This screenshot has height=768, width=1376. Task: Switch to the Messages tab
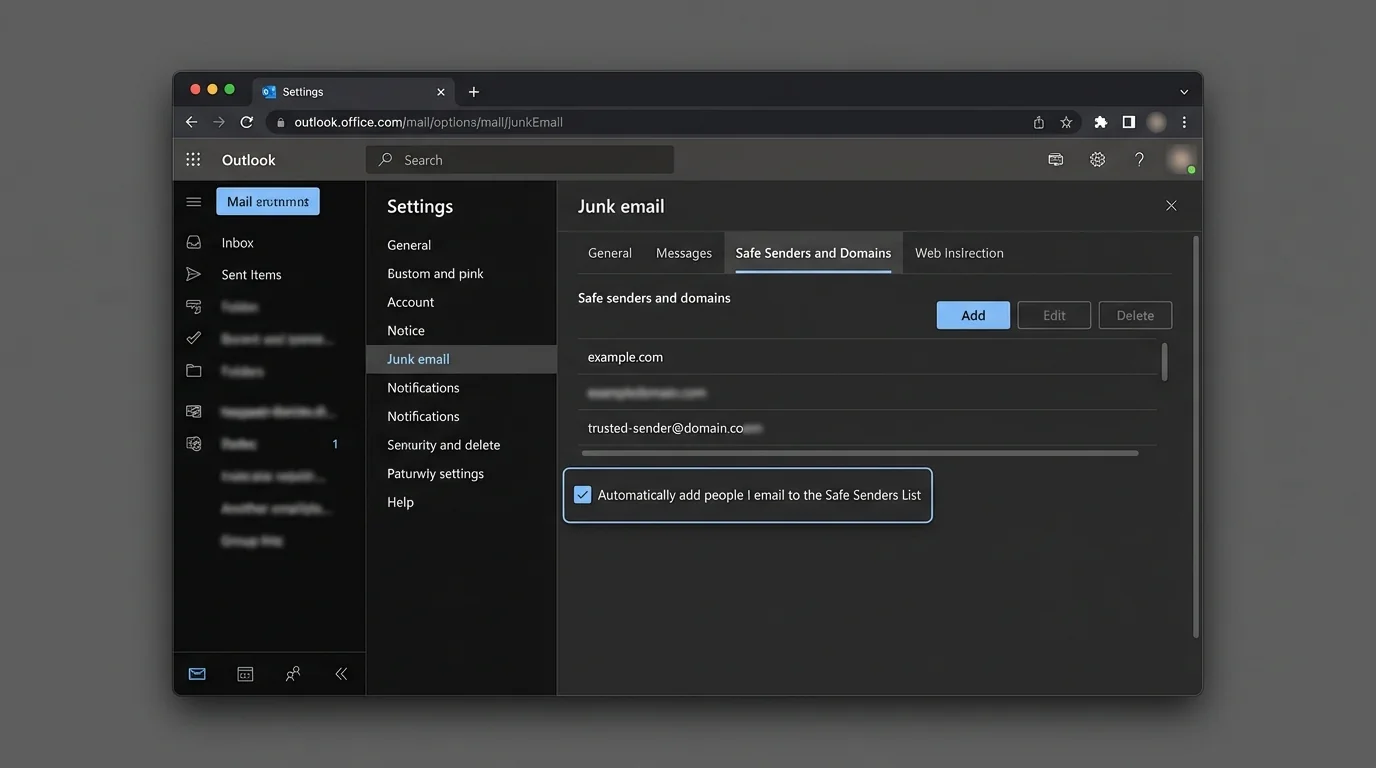pyautogui.click(x=683, y=252)
